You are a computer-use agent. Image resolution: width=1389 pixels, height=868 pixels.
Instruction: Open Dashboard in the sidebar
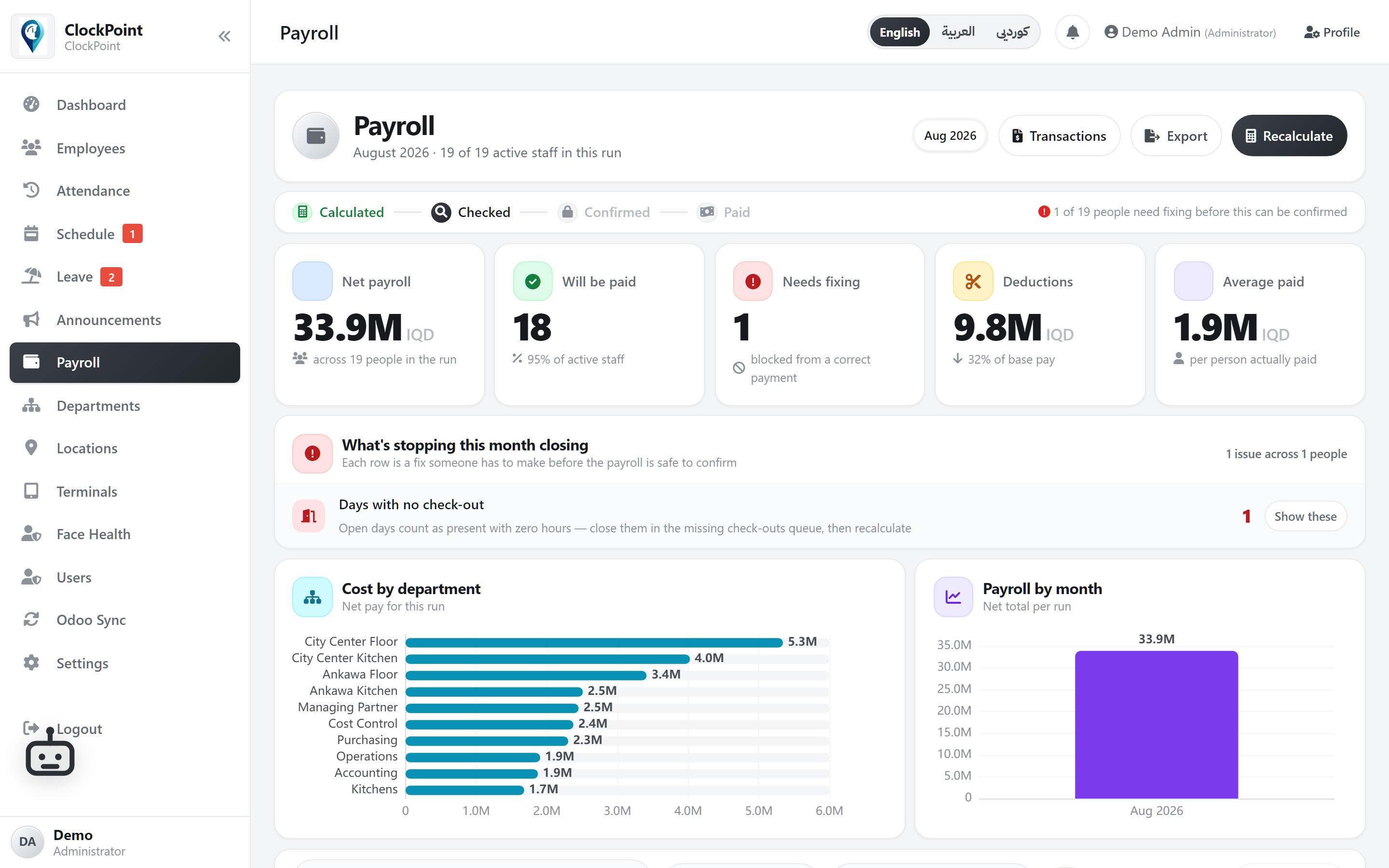(x=124, y=105)
